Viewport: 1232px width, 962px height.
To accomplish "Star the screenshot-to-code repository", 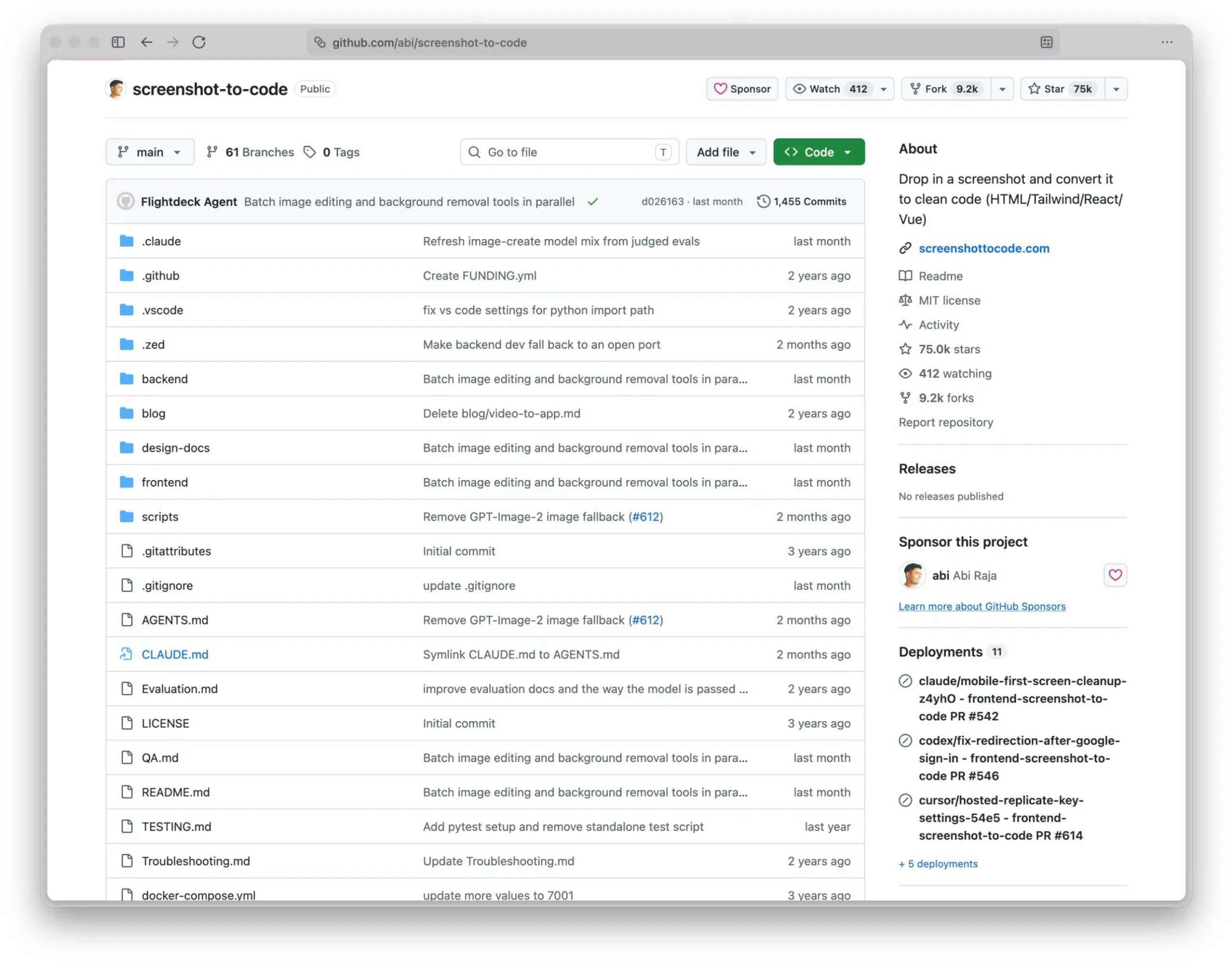I will click(x=1062, y=89).
